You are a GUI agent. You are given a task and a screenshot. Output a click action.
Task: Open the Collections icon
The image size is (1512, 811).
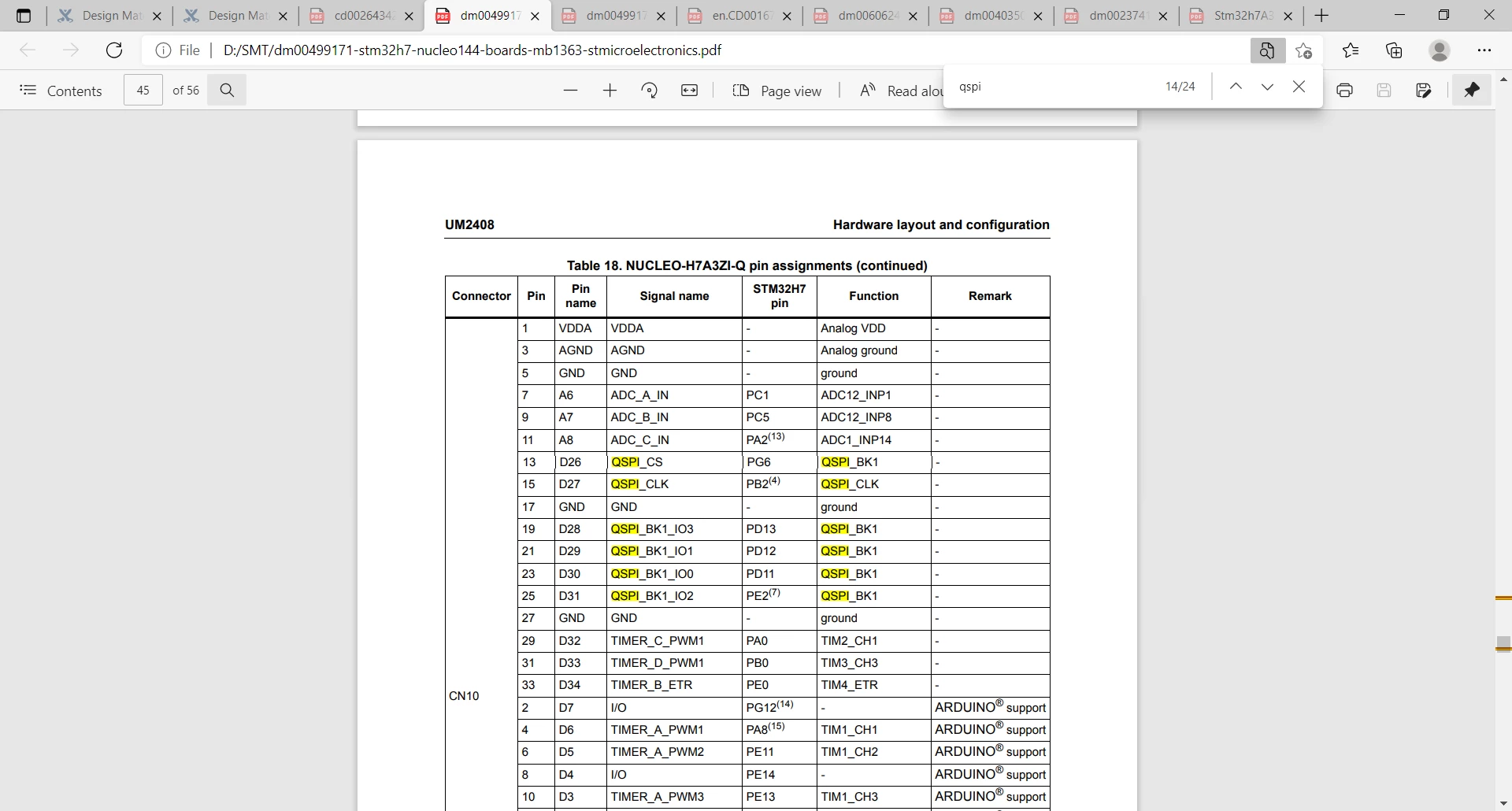pos(1395,50)
